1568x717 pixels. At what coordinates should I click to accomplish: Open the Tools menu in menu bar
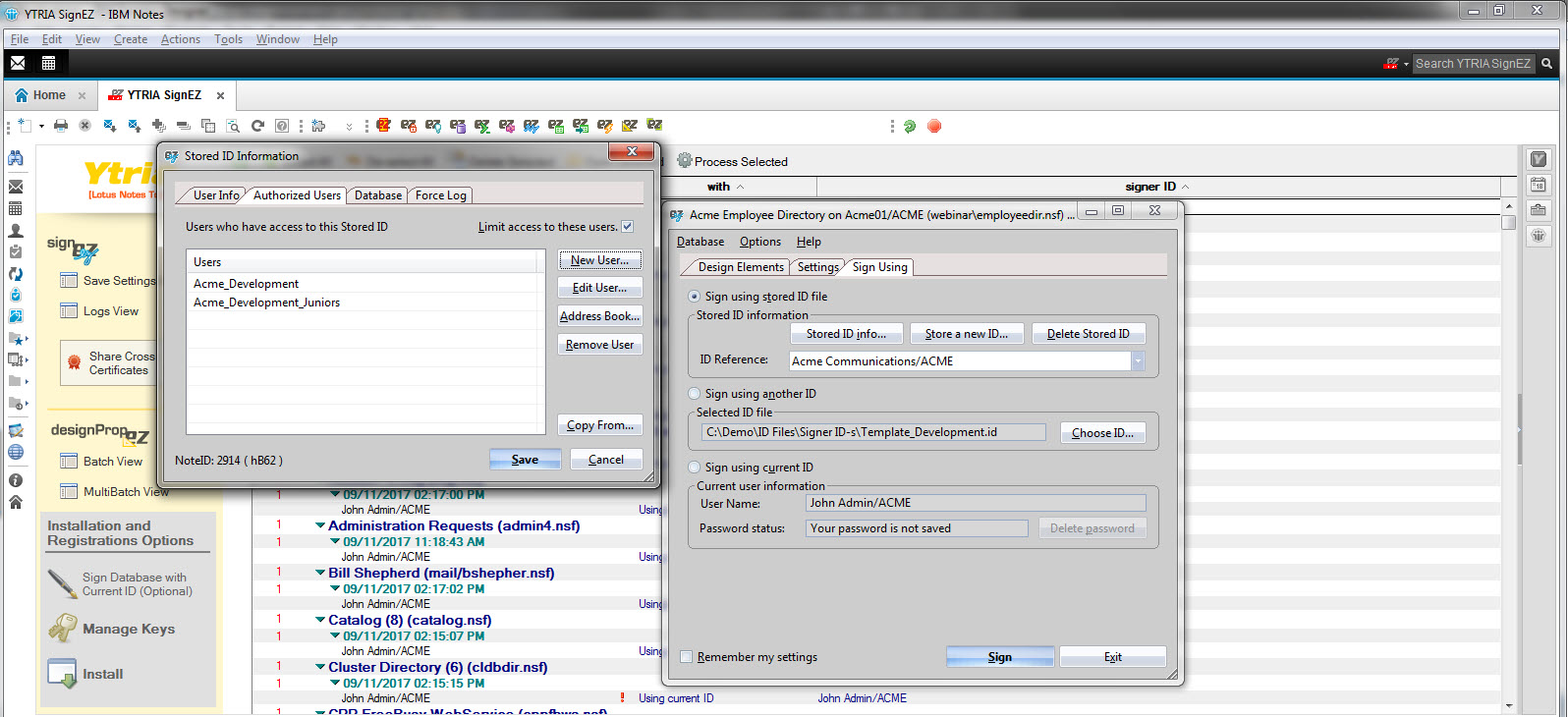tap(228, 39)
